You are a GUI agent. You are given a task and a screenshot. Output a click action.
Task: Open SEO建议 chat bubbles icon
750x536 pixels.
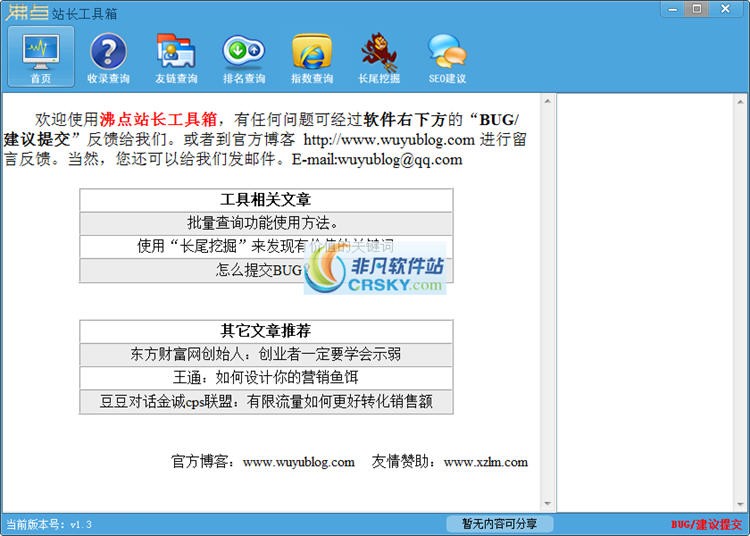point(447,57)
